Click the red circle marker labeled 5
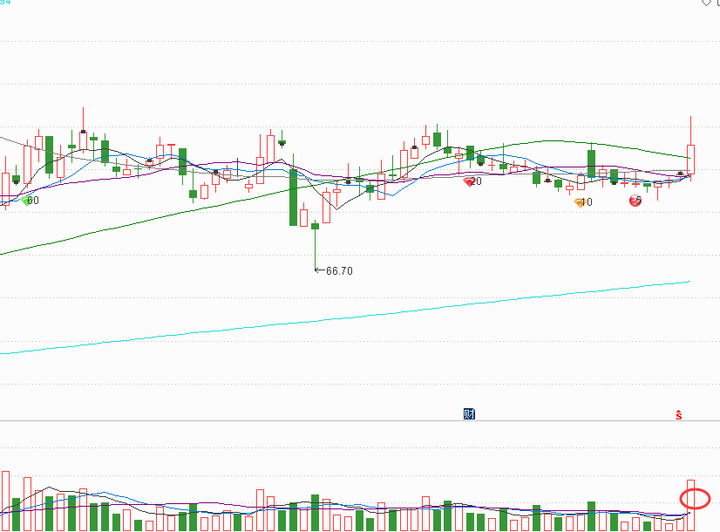The width and height of the screenshot is (720, 532). (635, 201)
